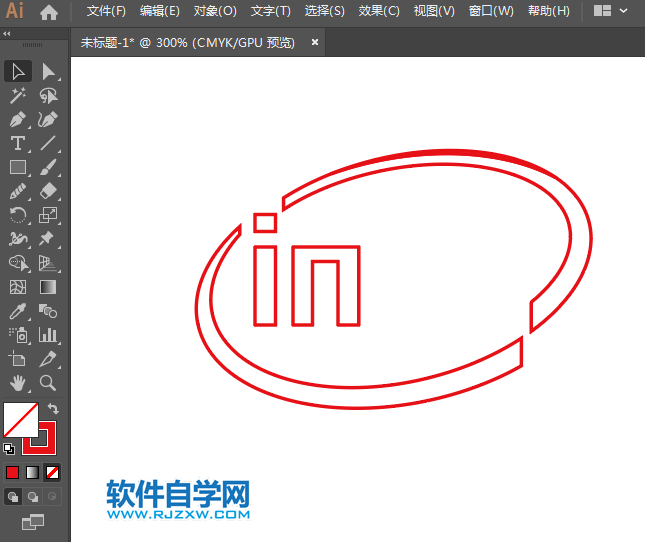Select the Gradient tool
Image resolution: width=645 pixels, height=542 pixels.
pyautogui.click(x=49, y=287)
